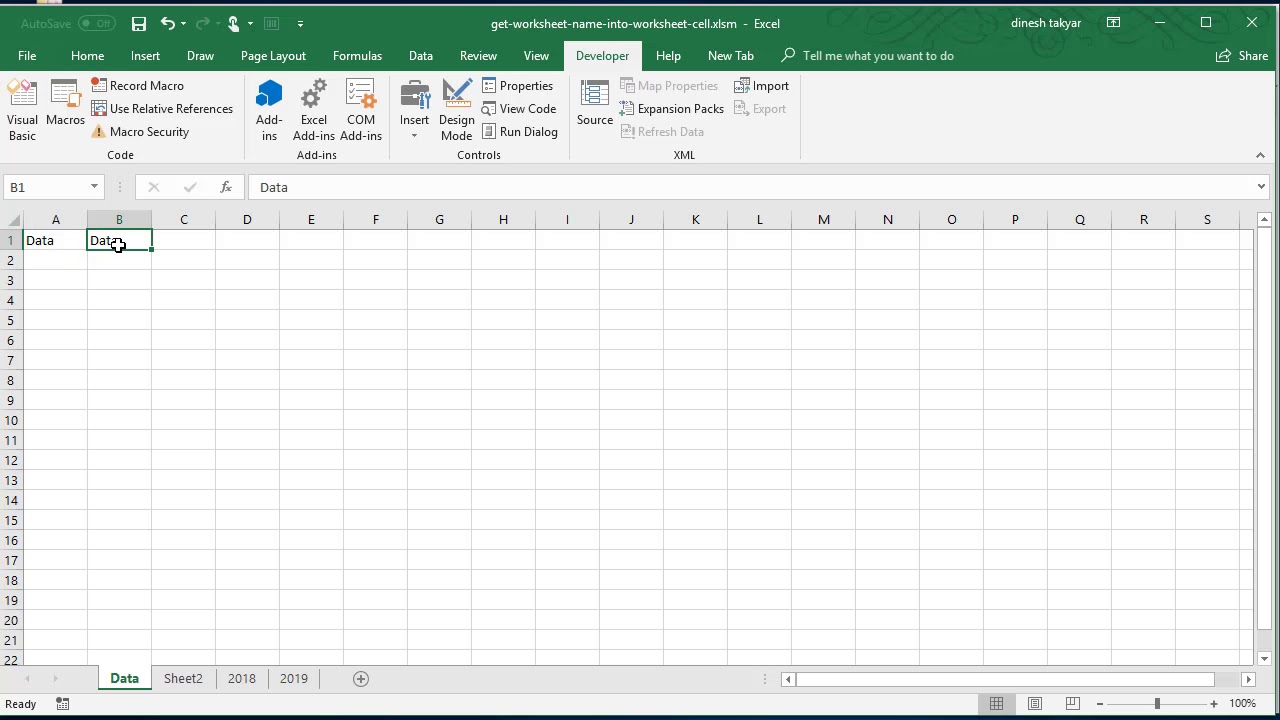Open COM Add-ins dialog
Viewport: 1280px width, 720px height.
click(x=360, y=110)
